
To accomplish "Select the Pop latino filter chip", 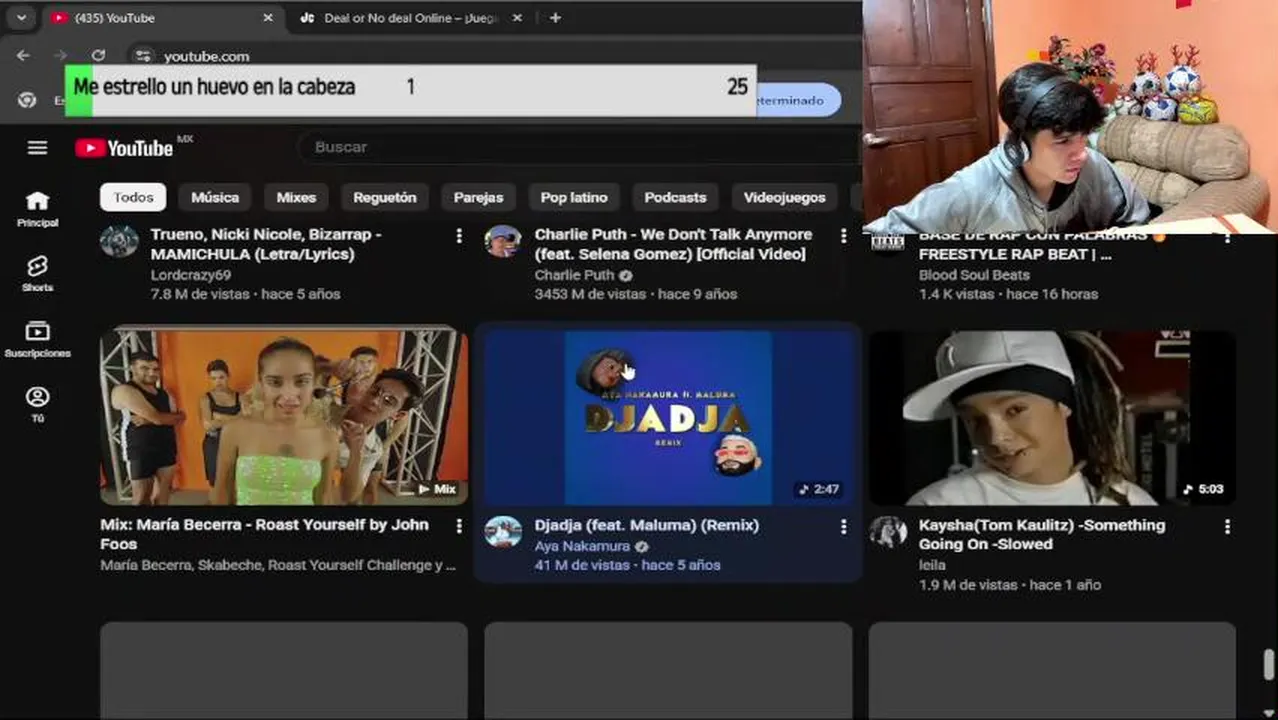I will coord(574,197).
